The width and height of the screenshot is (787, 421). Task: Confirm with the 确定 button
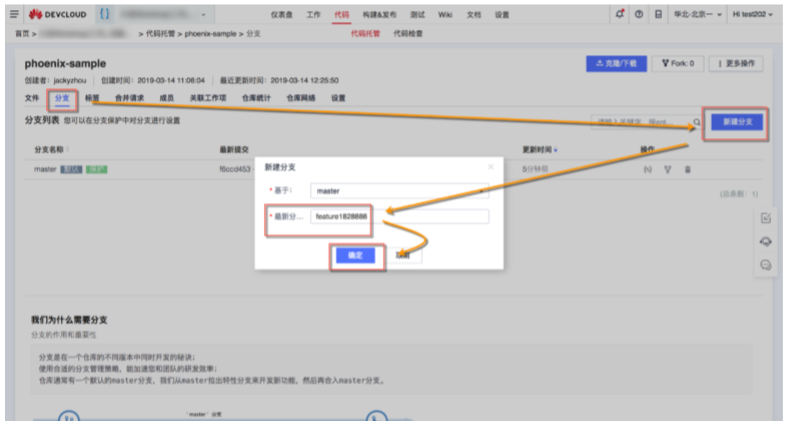355,255
